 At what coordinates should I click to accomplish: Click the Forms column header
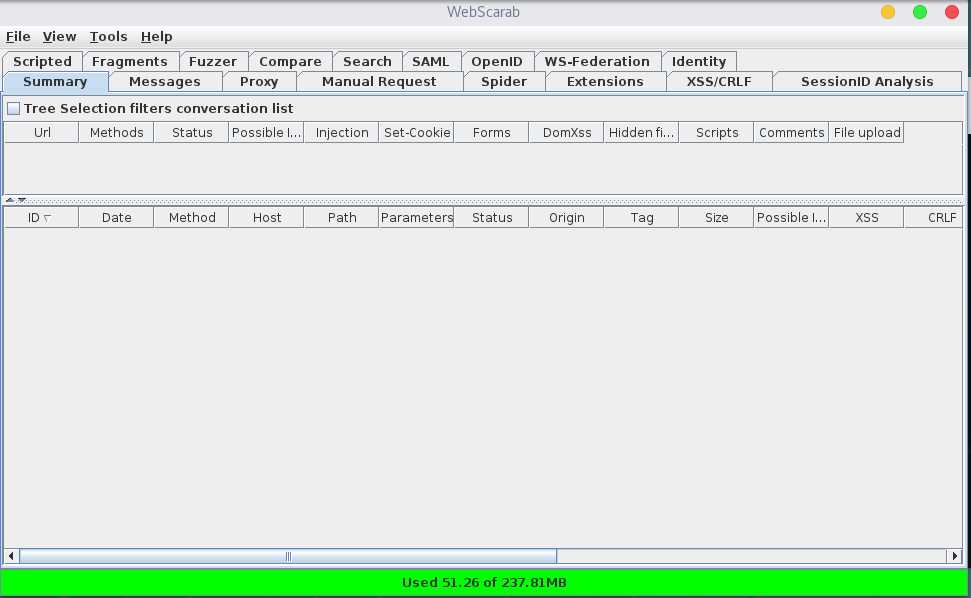point(492,132)
